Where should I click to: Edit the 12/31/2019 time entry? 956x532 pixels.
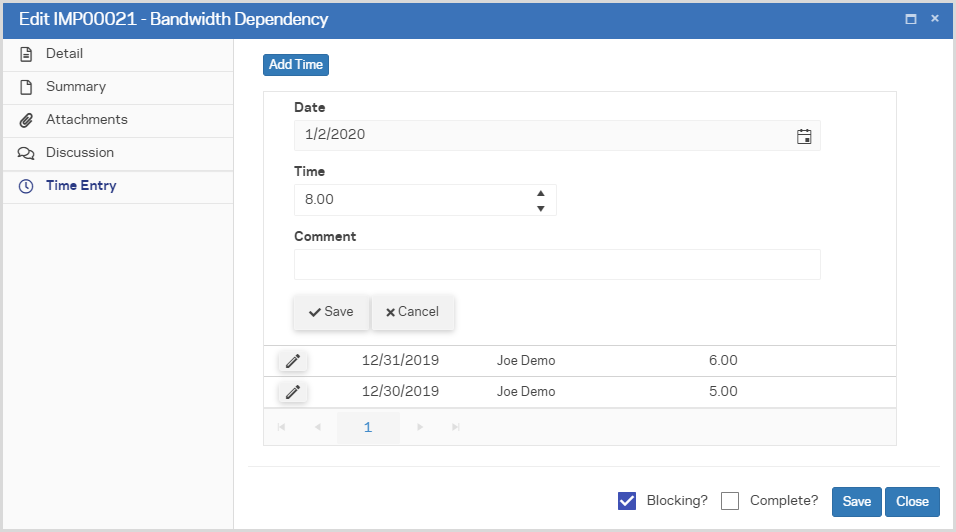point(293,361)
